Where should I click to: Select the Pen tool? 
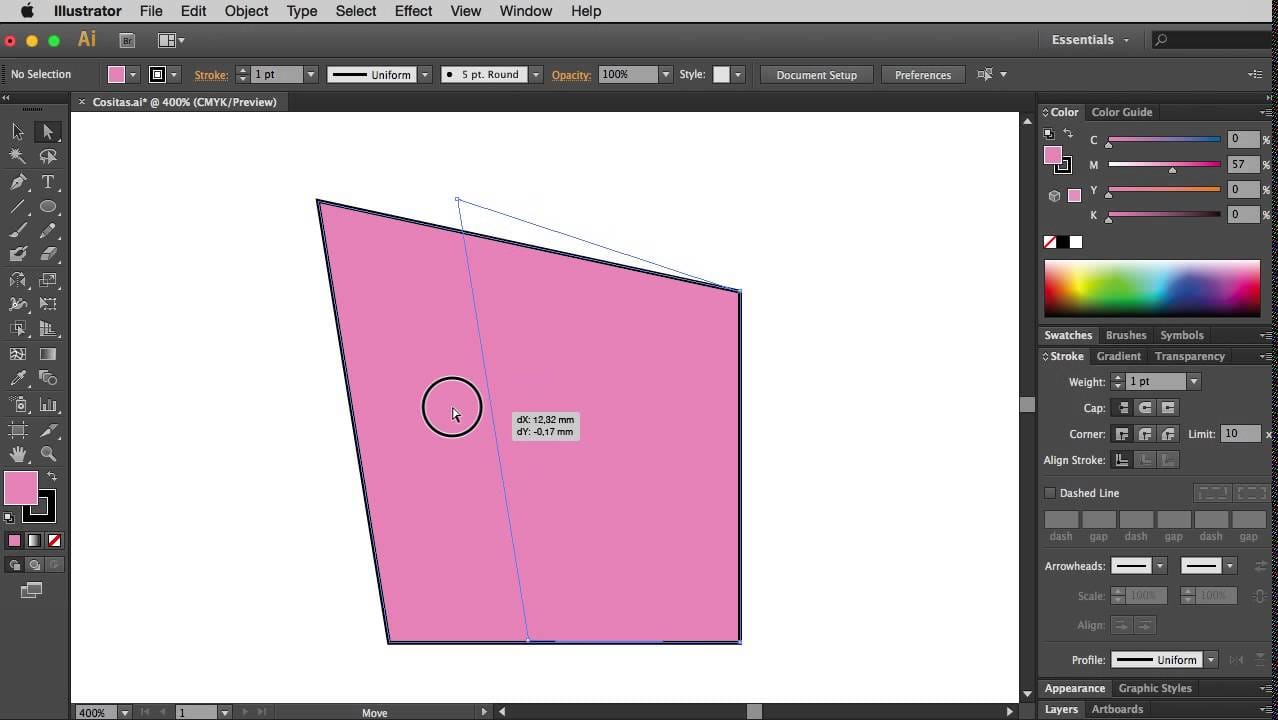click(18, 182)
